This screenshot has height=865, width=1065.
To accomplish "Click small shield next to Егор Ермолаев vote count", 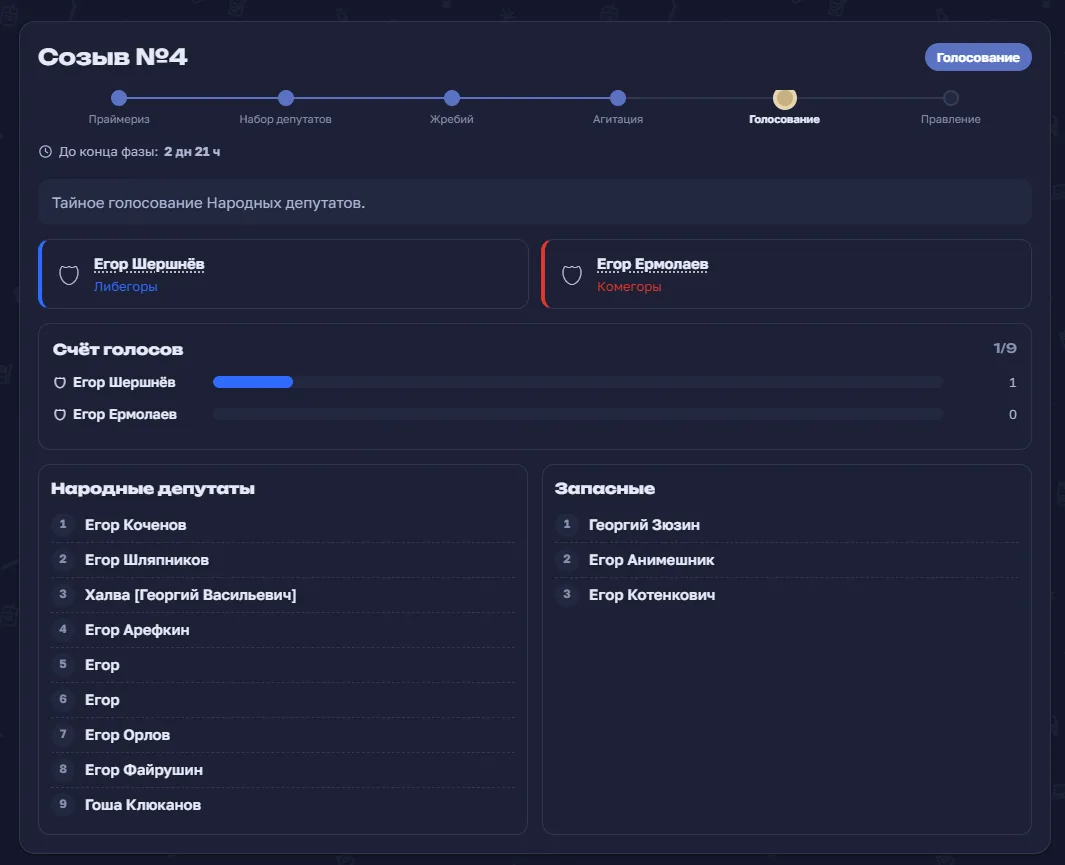I will (x=60, y=415).
